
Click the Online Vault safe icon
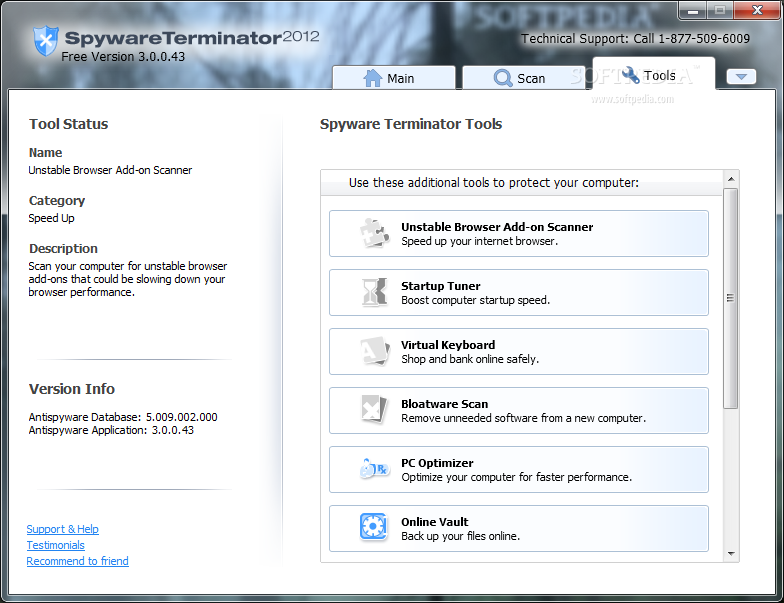point(374,527)
